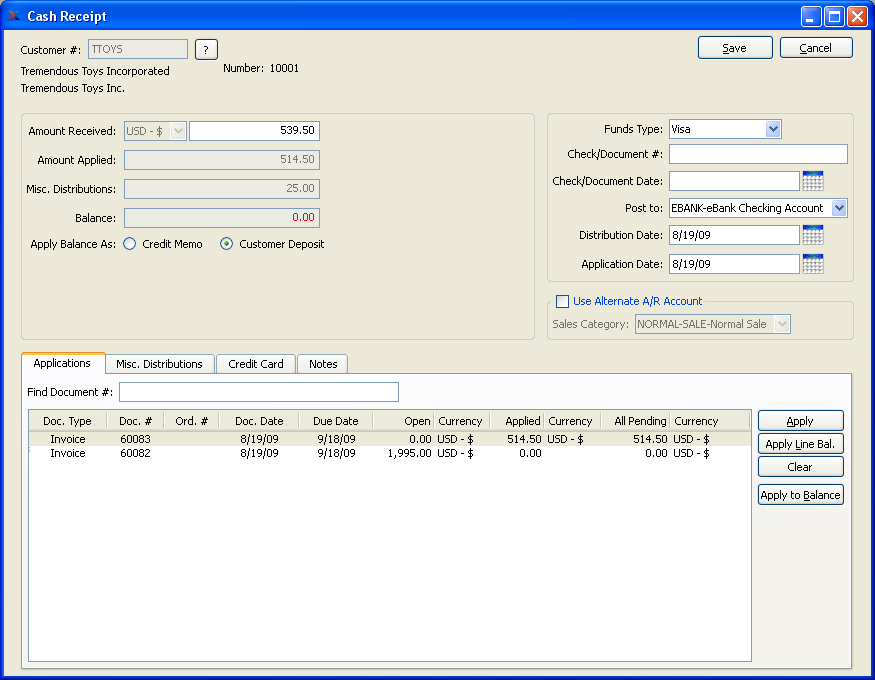Click the Amount Received input field

tap(254, 131)
